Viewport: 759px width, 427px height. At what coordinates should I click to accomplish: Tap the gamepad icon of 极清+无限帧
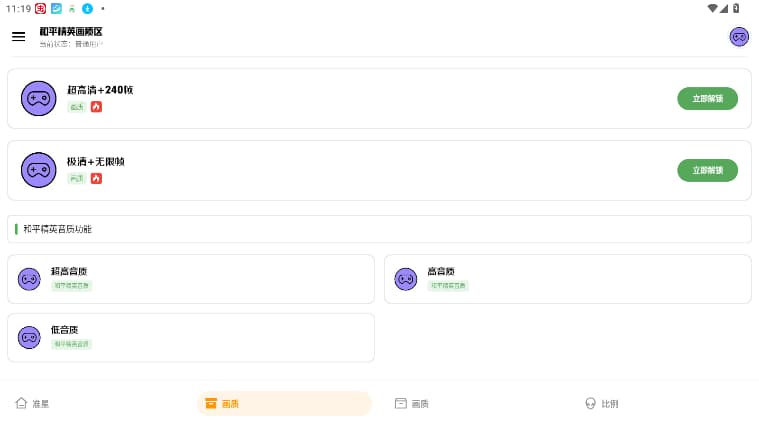coord(39,170)
